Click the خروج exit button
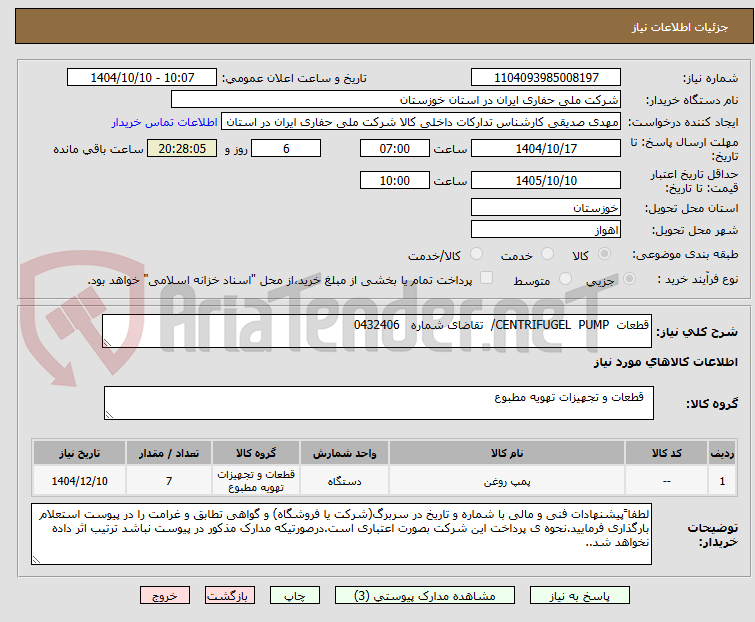755x622 pixels. tap(165, 596)
